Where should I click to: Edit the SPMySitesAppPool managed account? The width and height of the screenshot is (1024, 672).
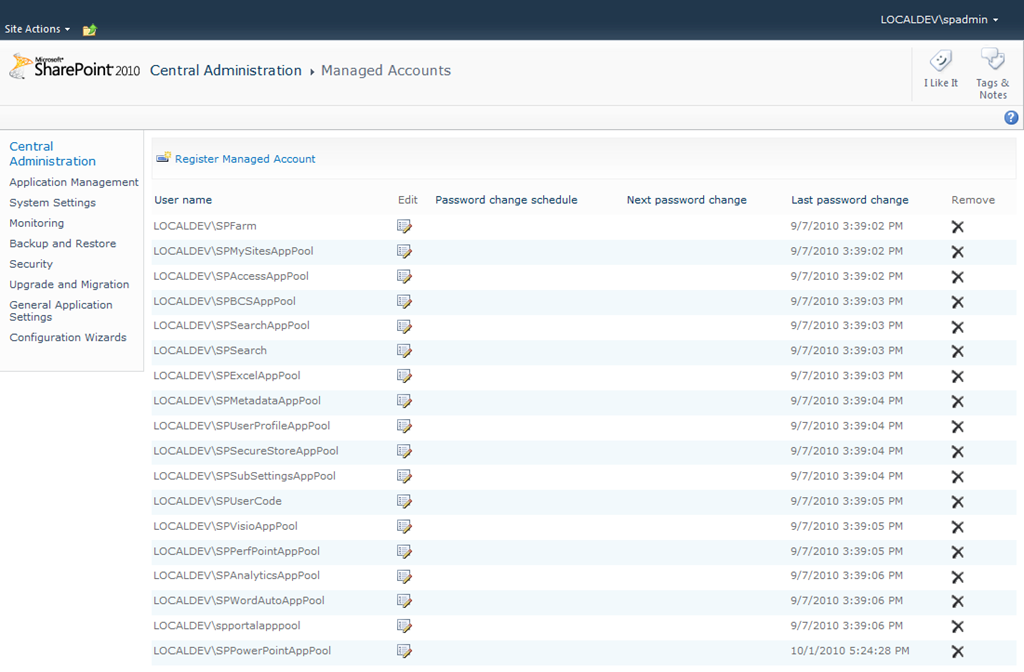pyautogui.click(x=404, y=251)
